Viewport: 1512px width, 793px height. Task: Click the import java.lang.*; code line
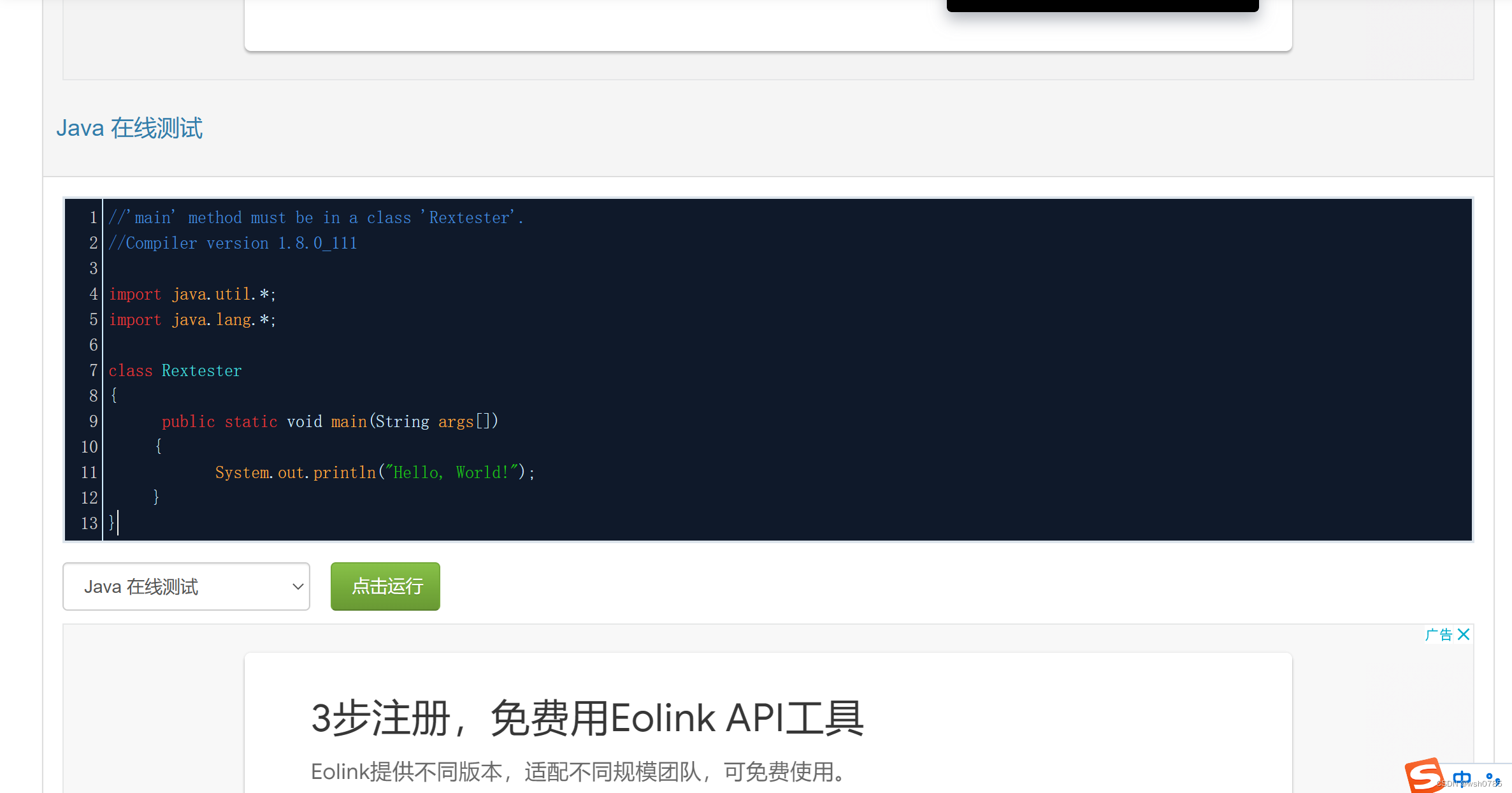point(192,319)
